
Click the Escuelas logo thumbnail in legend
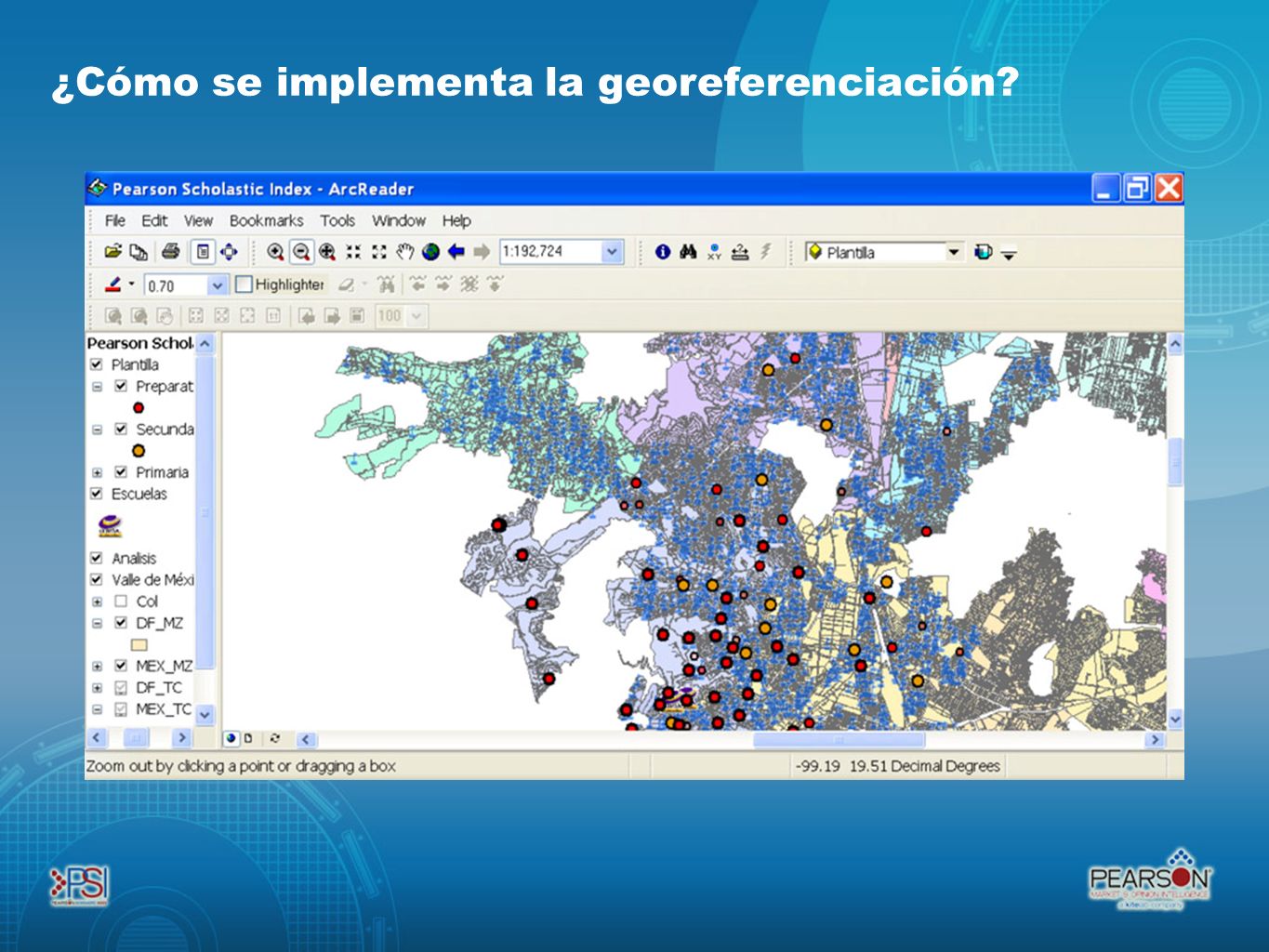110,526
